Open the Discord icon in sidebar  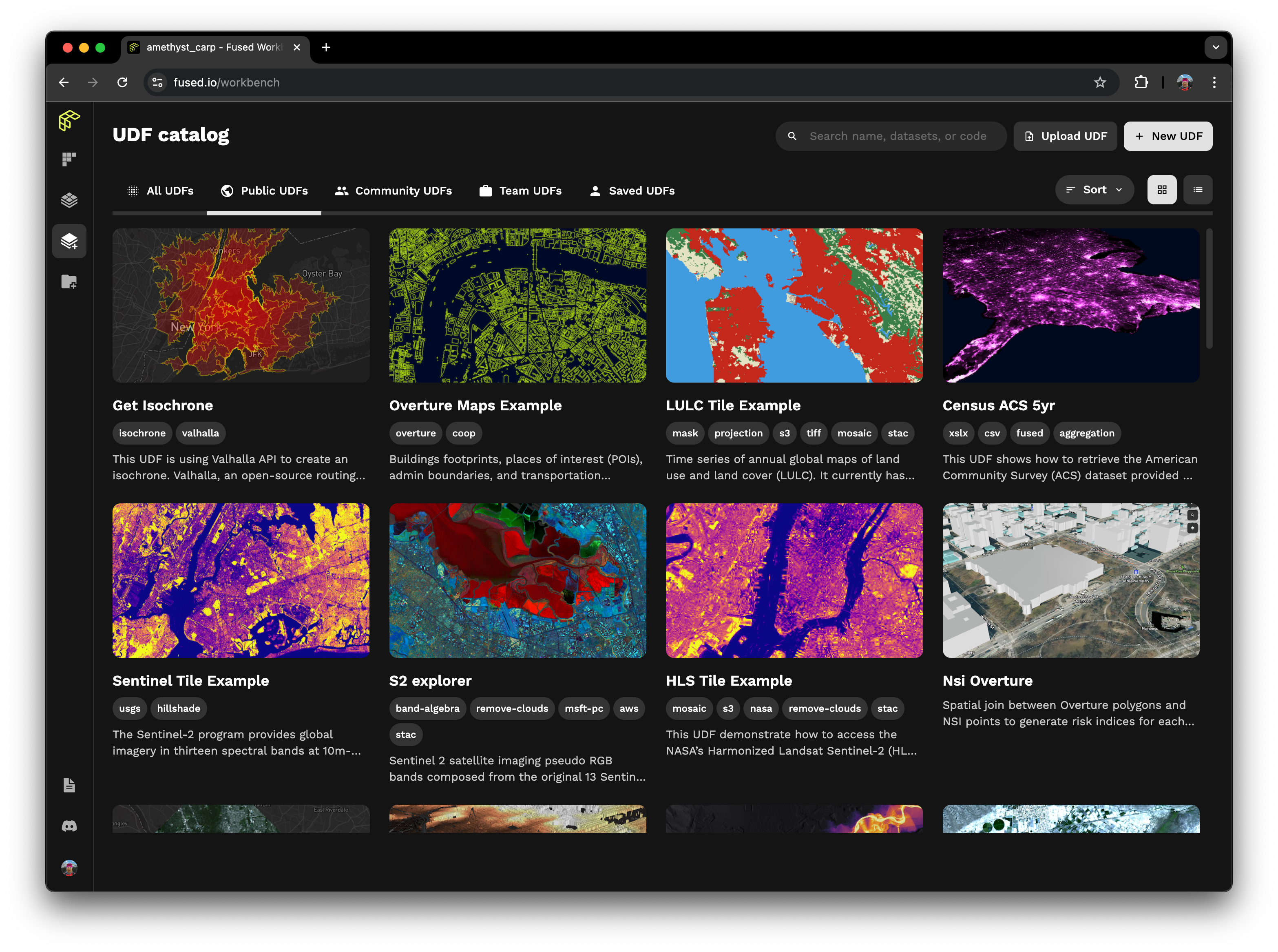pyautogui.click(x=69, y=826)
